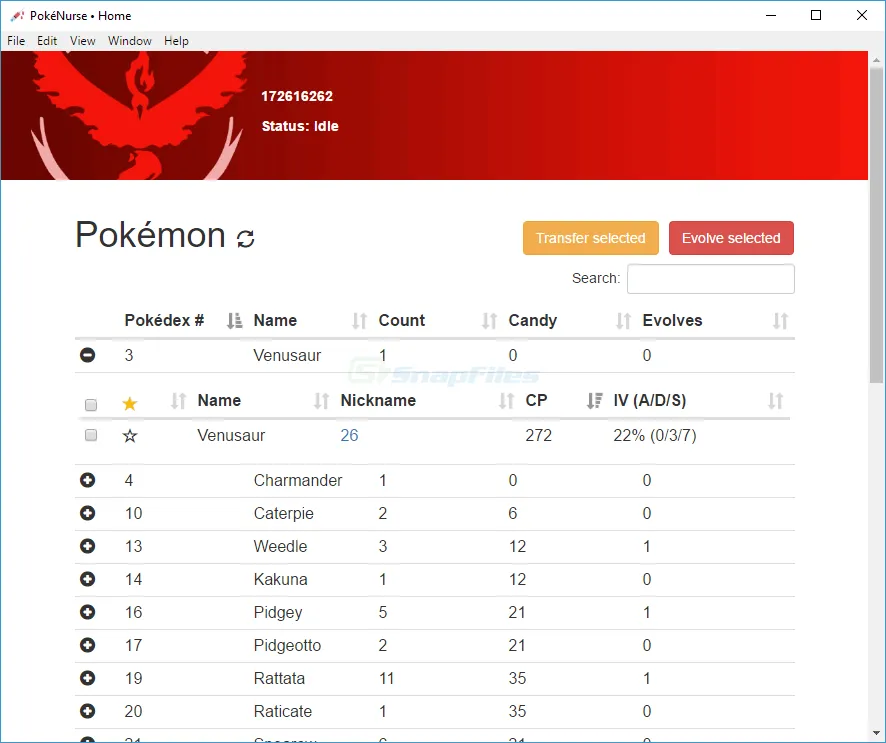The image size is (886, 743).
Task: Sort Venusaur sub-table by Name arrows
Action: (x=179, y=401)
